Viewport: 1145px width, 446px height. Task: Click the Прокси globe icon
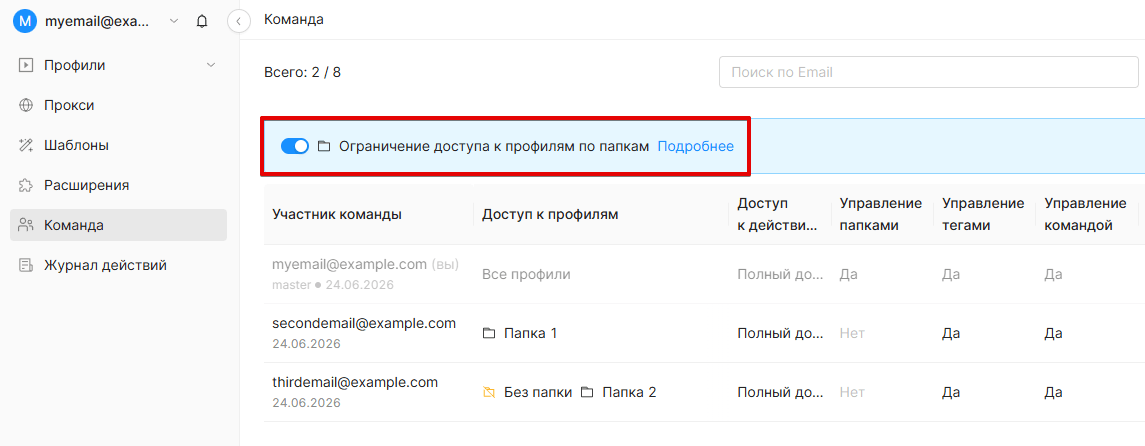pyautogui.click(x=26, y=105)
